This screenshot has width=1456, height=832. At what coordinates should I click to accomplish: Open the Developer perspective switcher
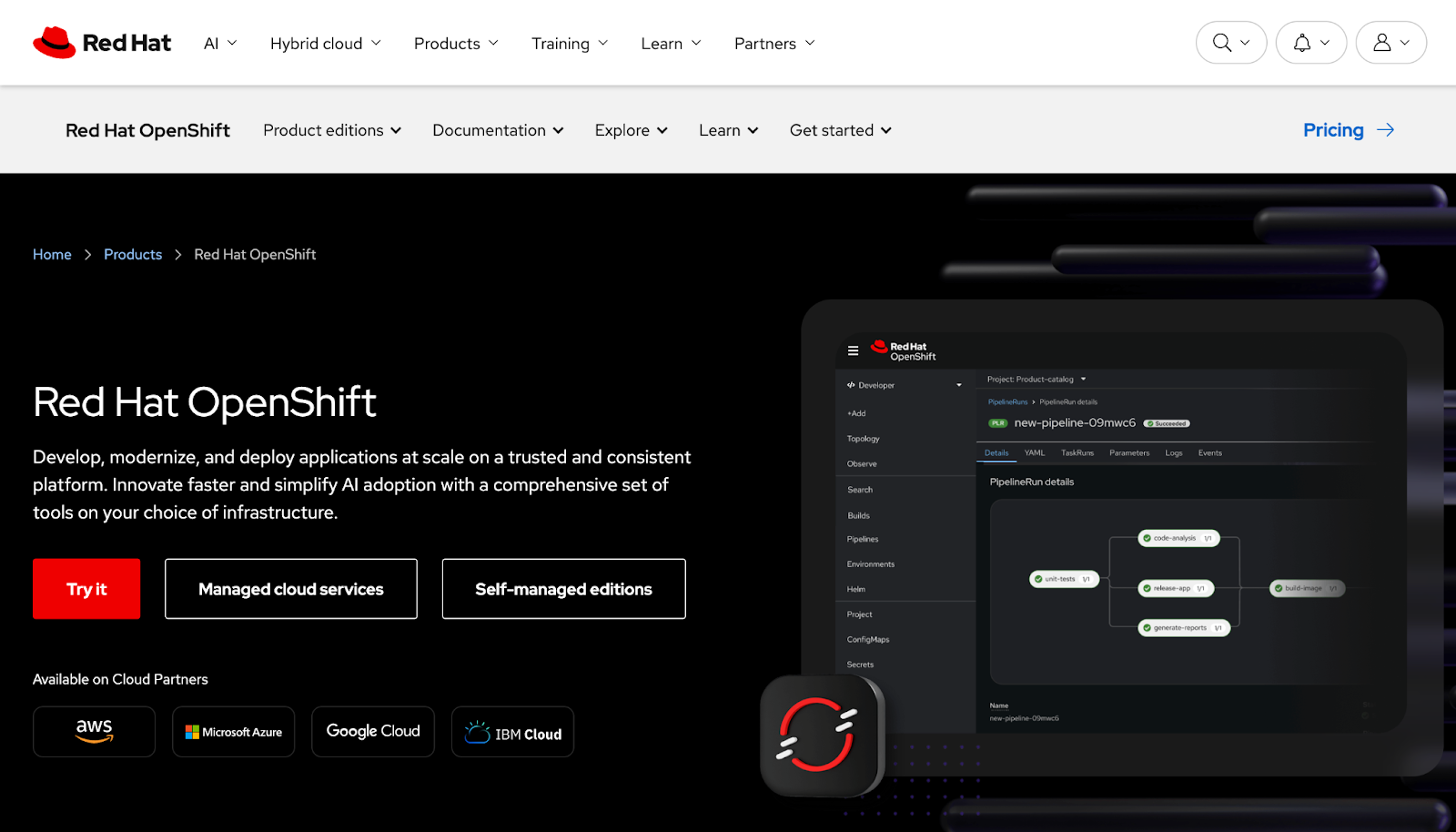pos(905,385)
